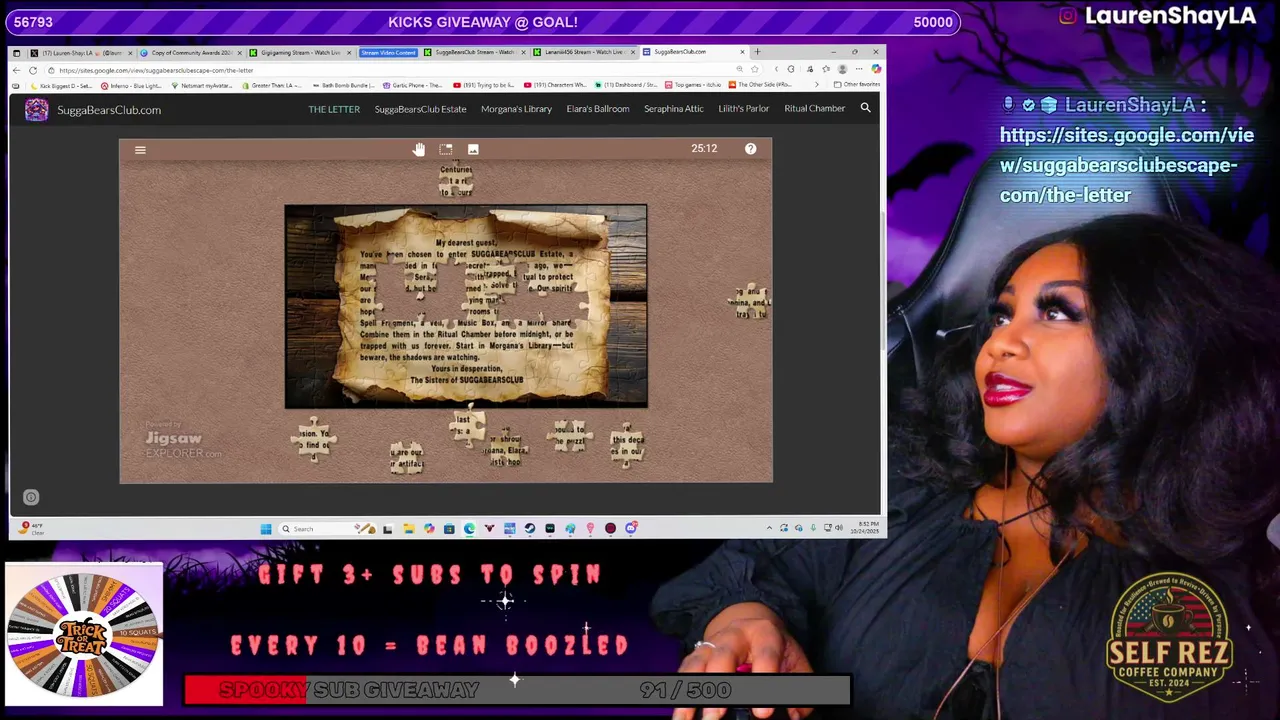This screenshot has width=1280, height=720.
Task: Switch to Gigigaming Stream tab
Action: coord(300,52)
